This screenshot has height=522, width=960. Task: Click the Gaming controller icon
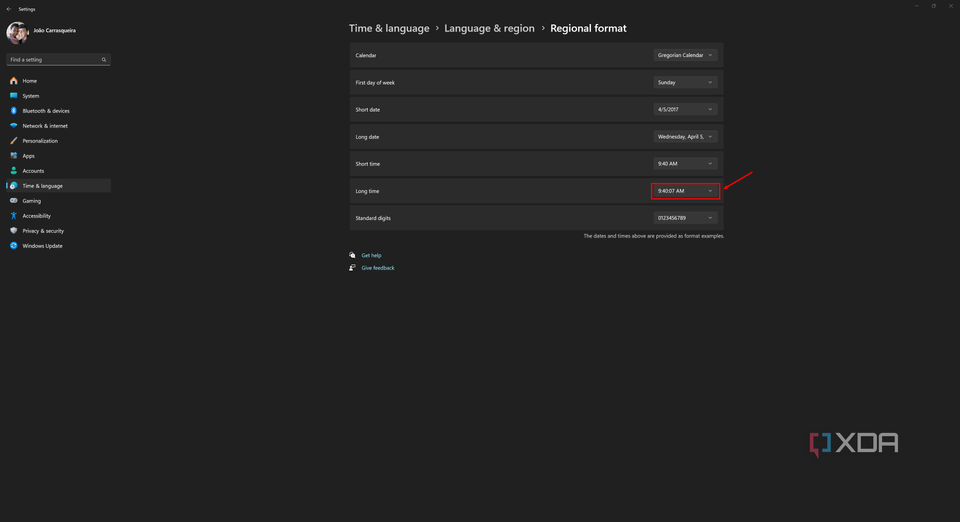click(x=14, y=201)
